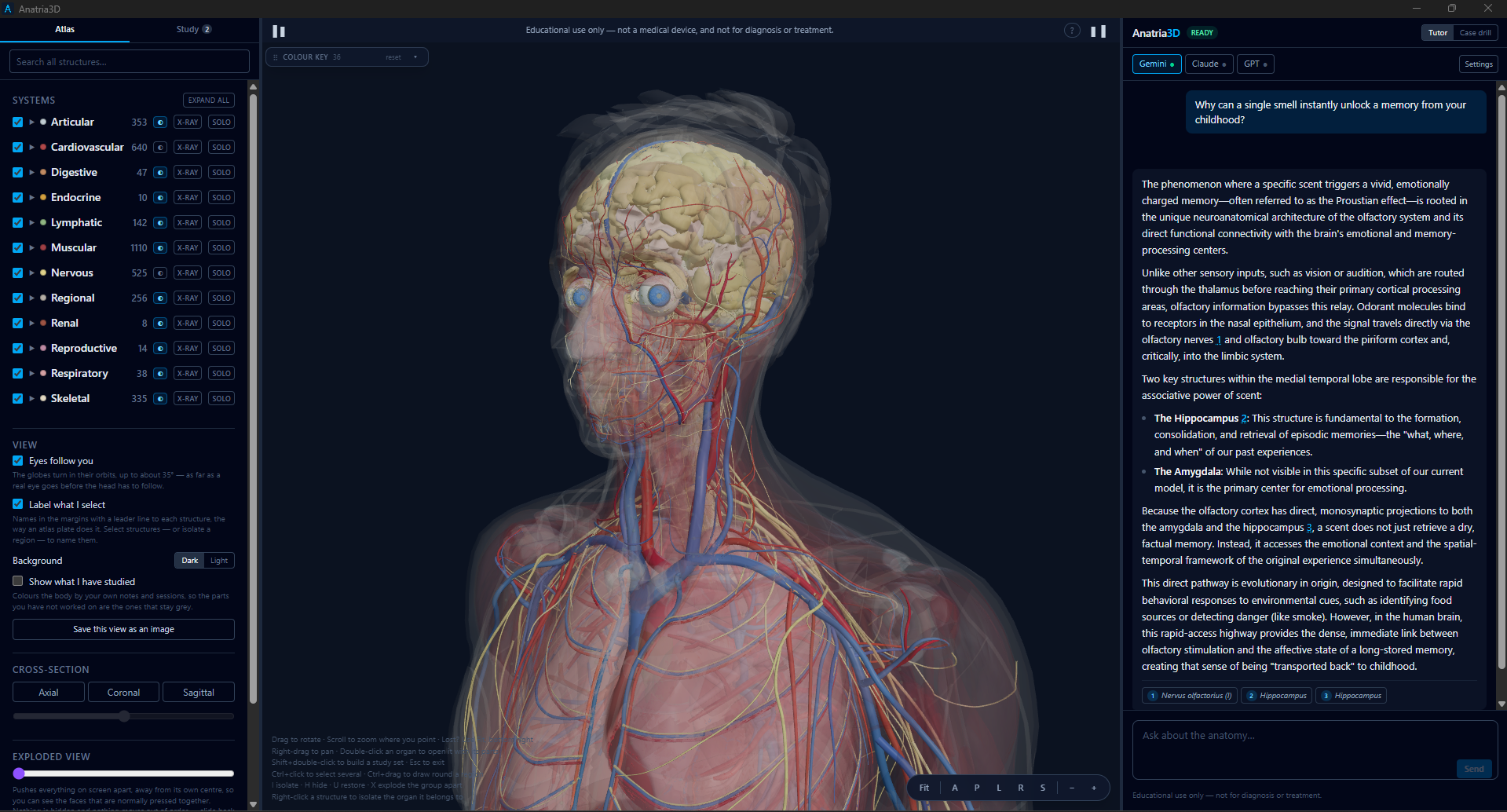Select the Claude model tab

click(x=1209, y=64)
